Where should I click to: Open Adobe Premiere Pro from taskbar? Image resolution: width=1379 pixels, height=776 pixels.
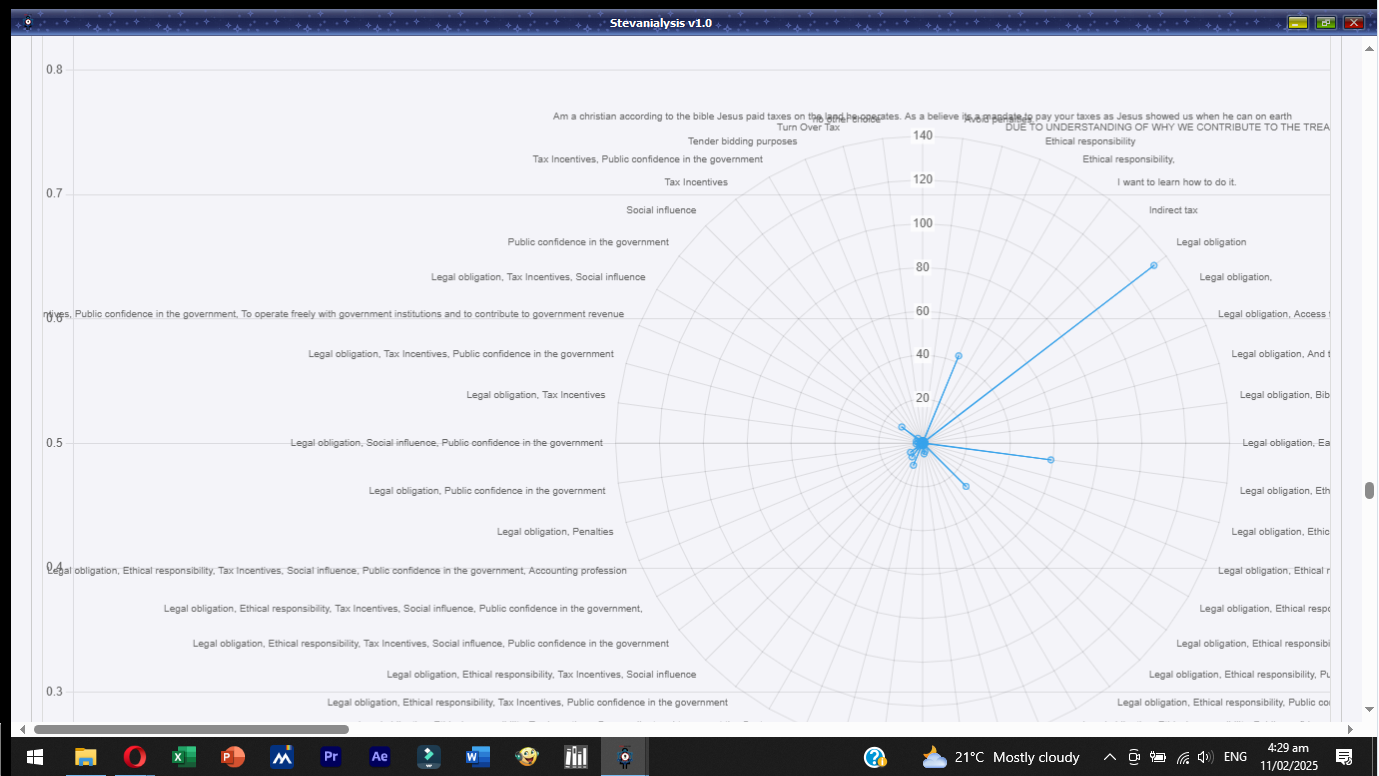pyautogui.click(x=331, y=757)
